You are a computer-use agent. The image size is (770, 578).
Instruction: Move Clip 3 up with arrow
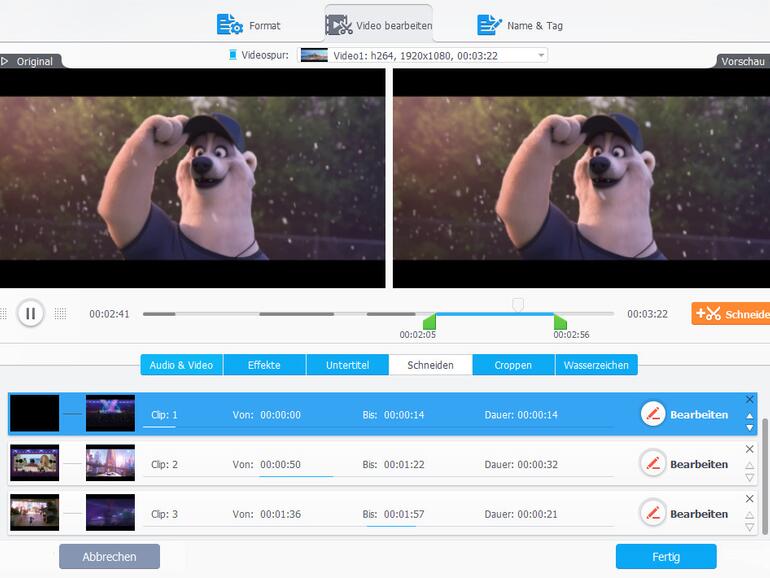pos(749,515)
